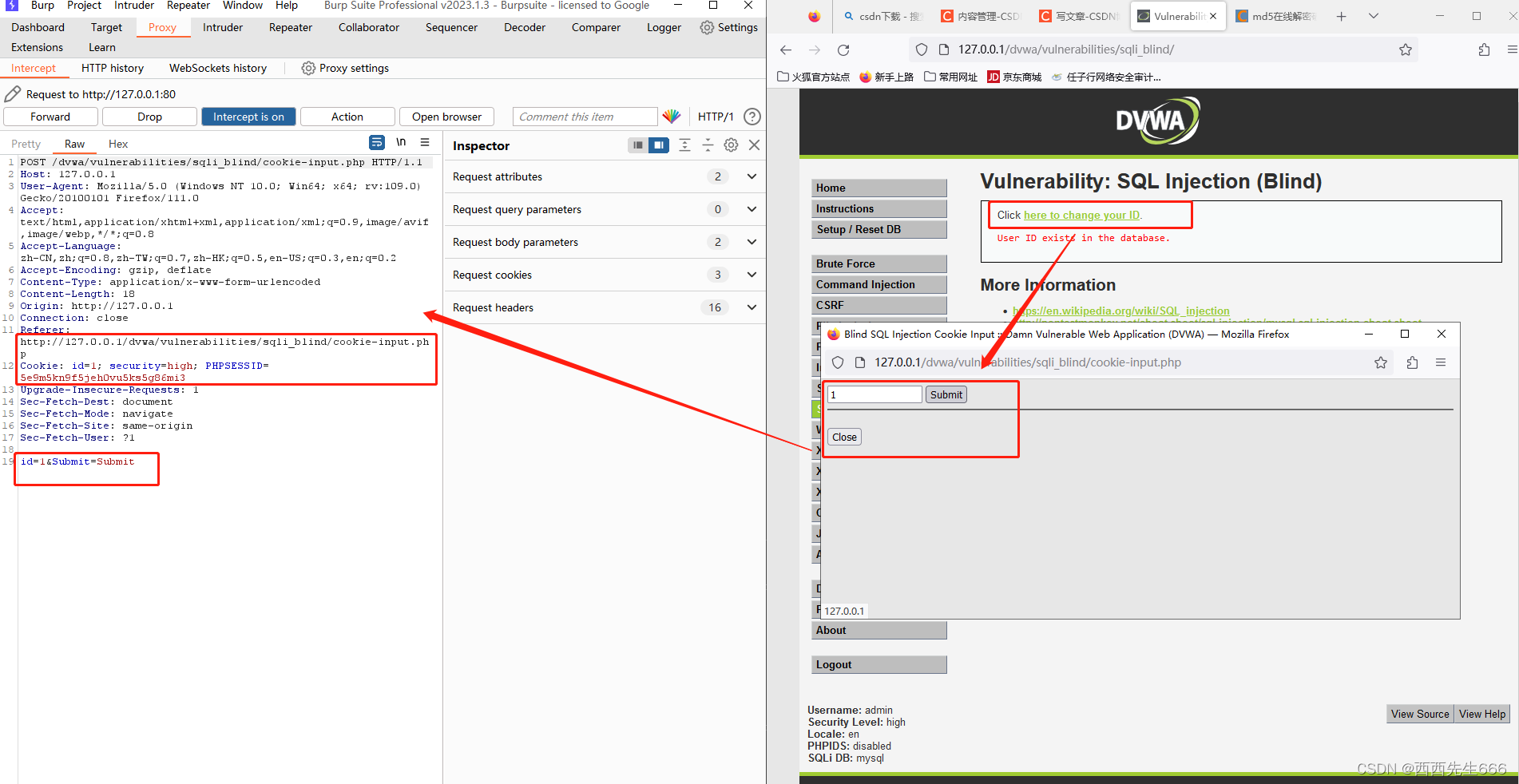This screenshot has height=784, width=1519.
Task: Click DVWA Logout in sidebar
Action: click(x=879, y=664)
